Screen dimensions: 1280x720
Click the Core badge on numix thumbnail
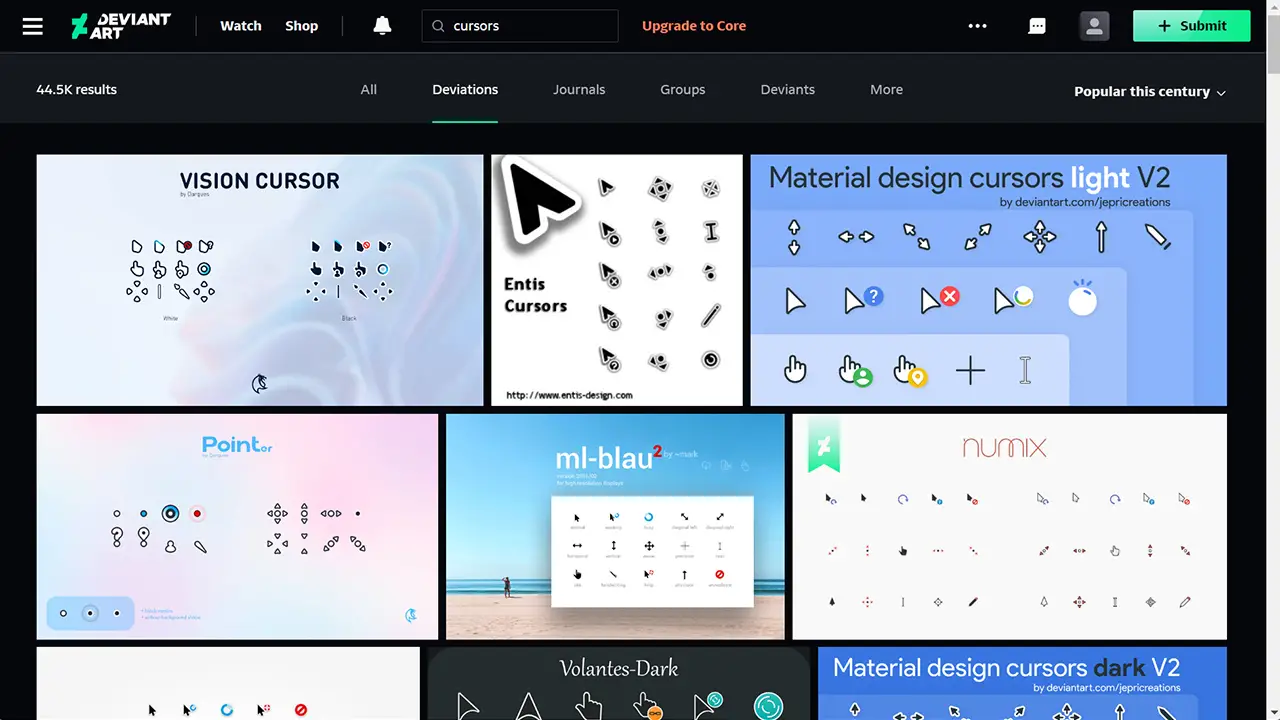826,446
